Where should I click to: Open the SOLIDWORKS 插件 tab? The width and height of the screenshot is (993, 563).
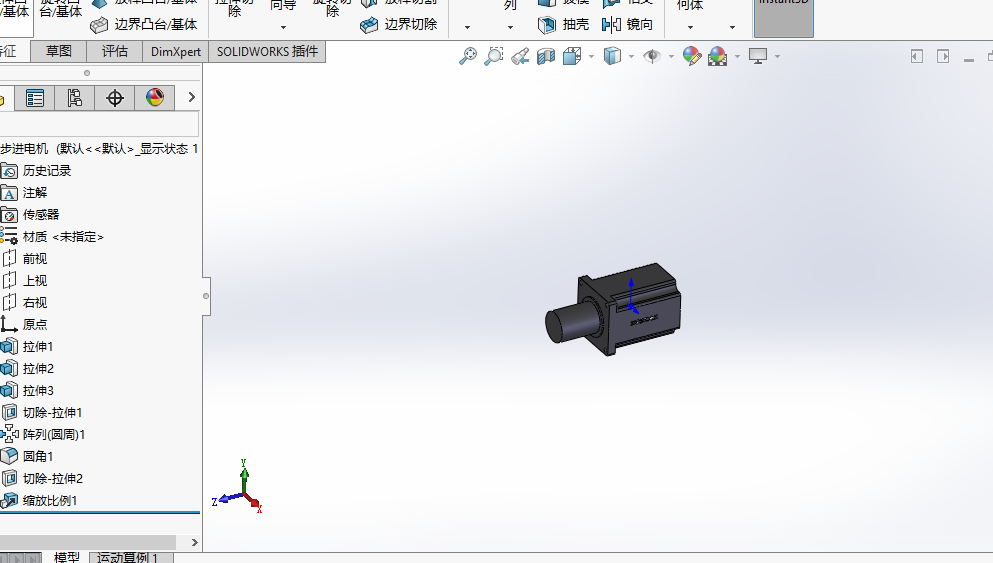[x=267, y=51]
